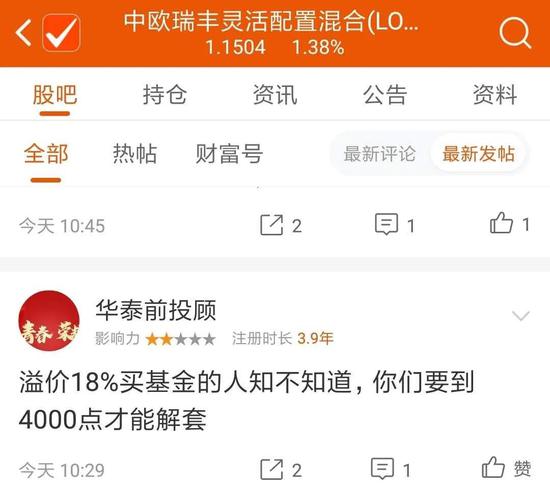Screen dimensions: 550x489
Task: Select the 热帖 filter
Action: [x=135, y=154]
